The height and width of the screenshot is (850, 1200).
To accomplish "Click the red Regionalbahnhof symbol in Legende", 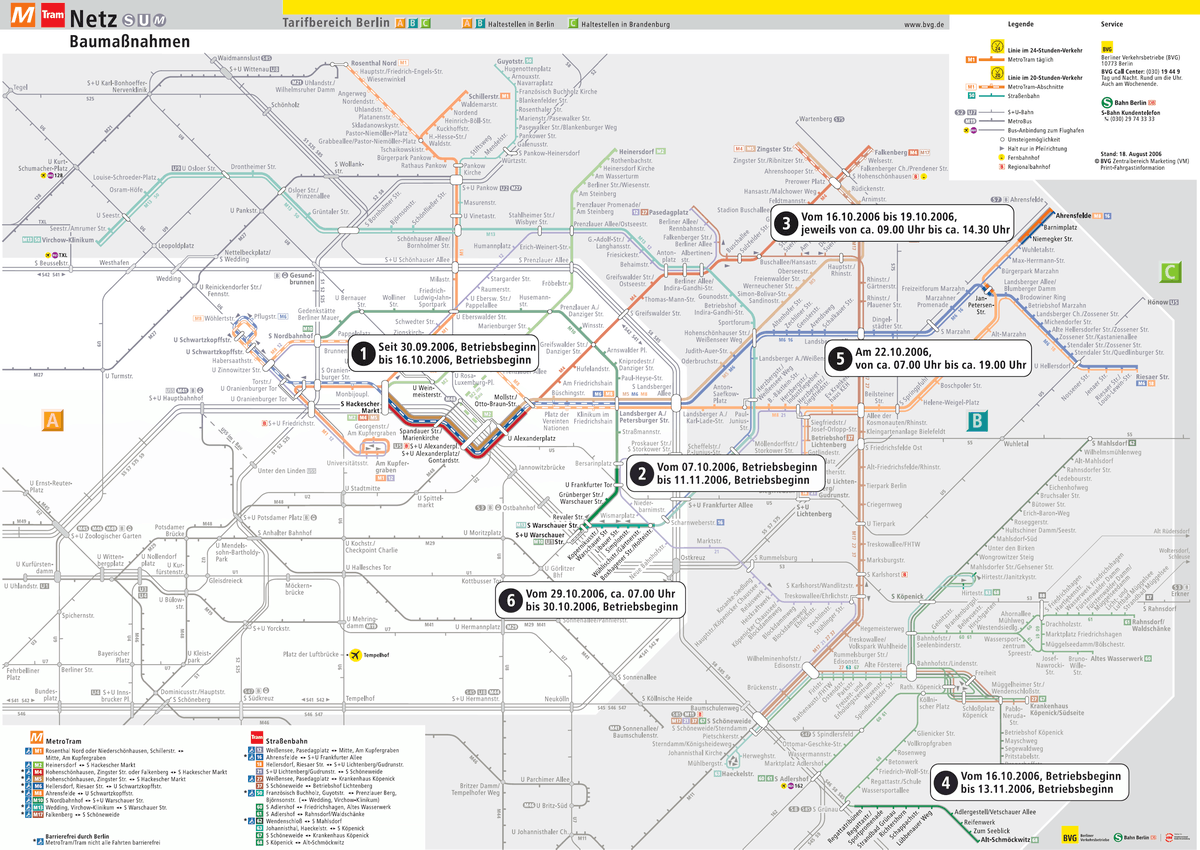I will 1002,167.
